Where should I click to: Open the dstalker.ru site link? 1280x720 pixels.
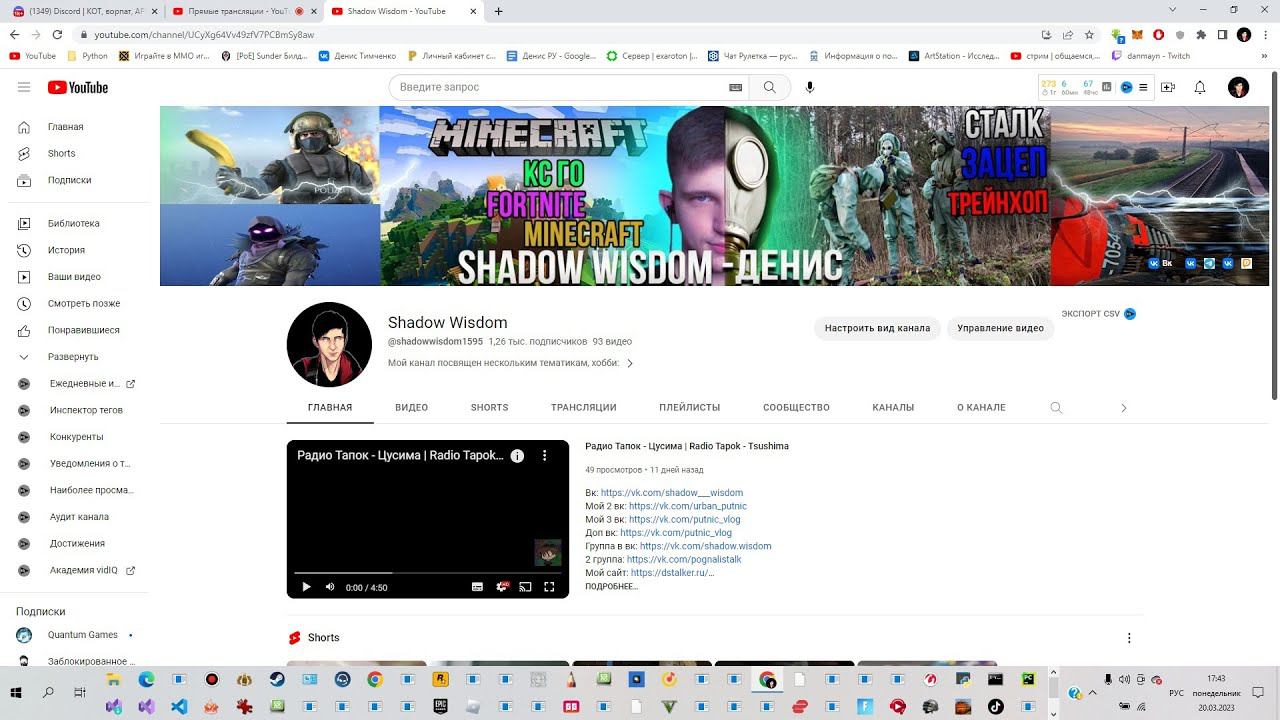(673, 573)
